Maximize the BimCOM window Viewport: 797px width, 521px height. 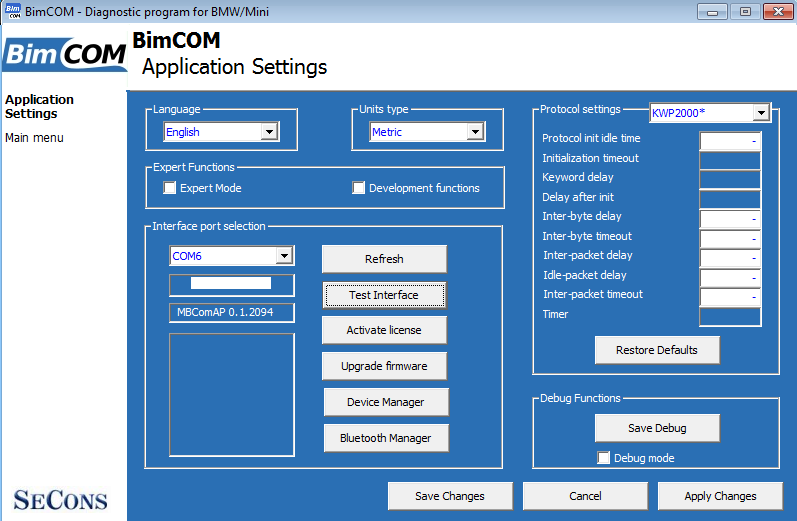[745, 11]
